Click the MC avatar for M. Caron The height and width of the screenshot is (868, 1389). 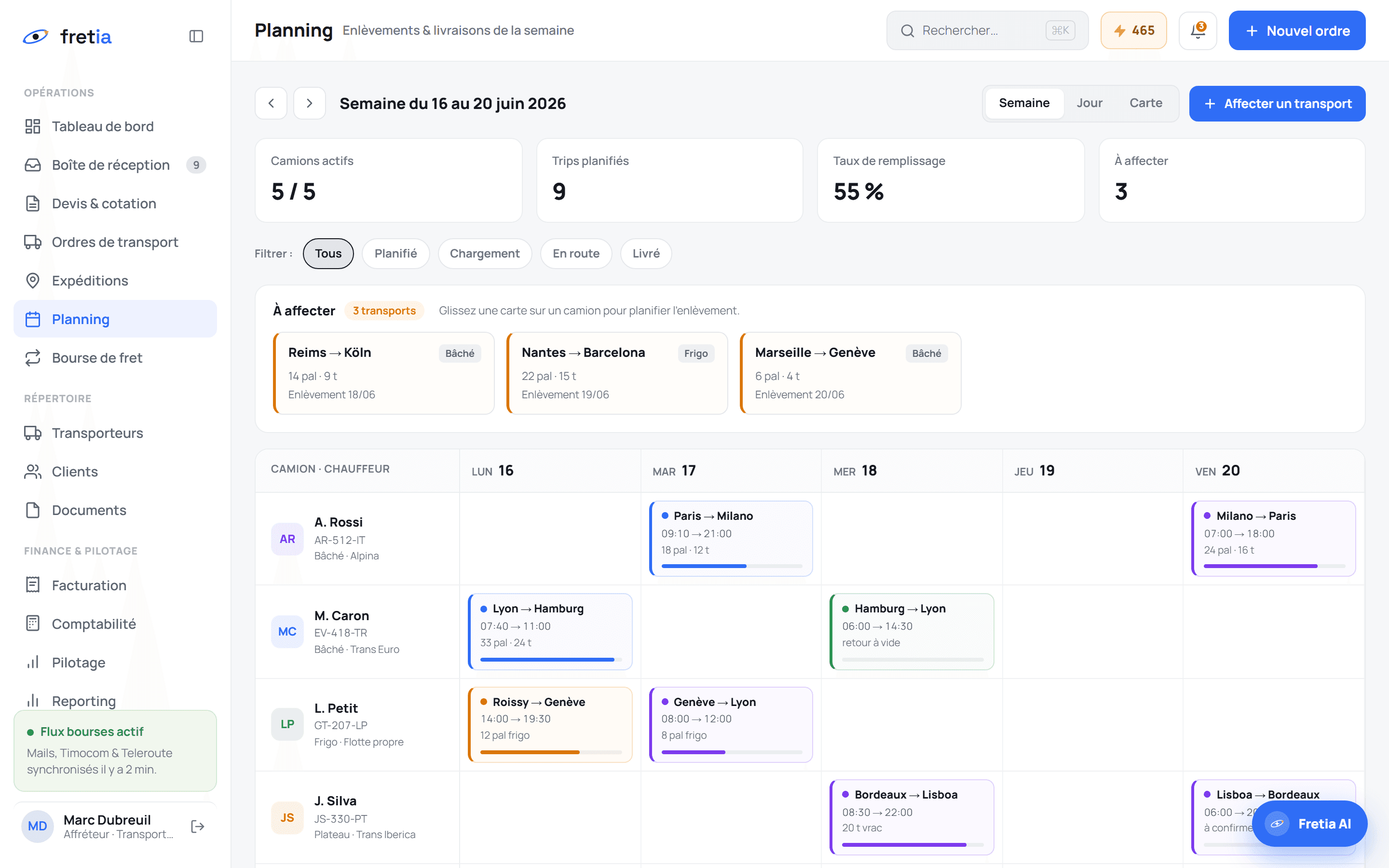287,632
